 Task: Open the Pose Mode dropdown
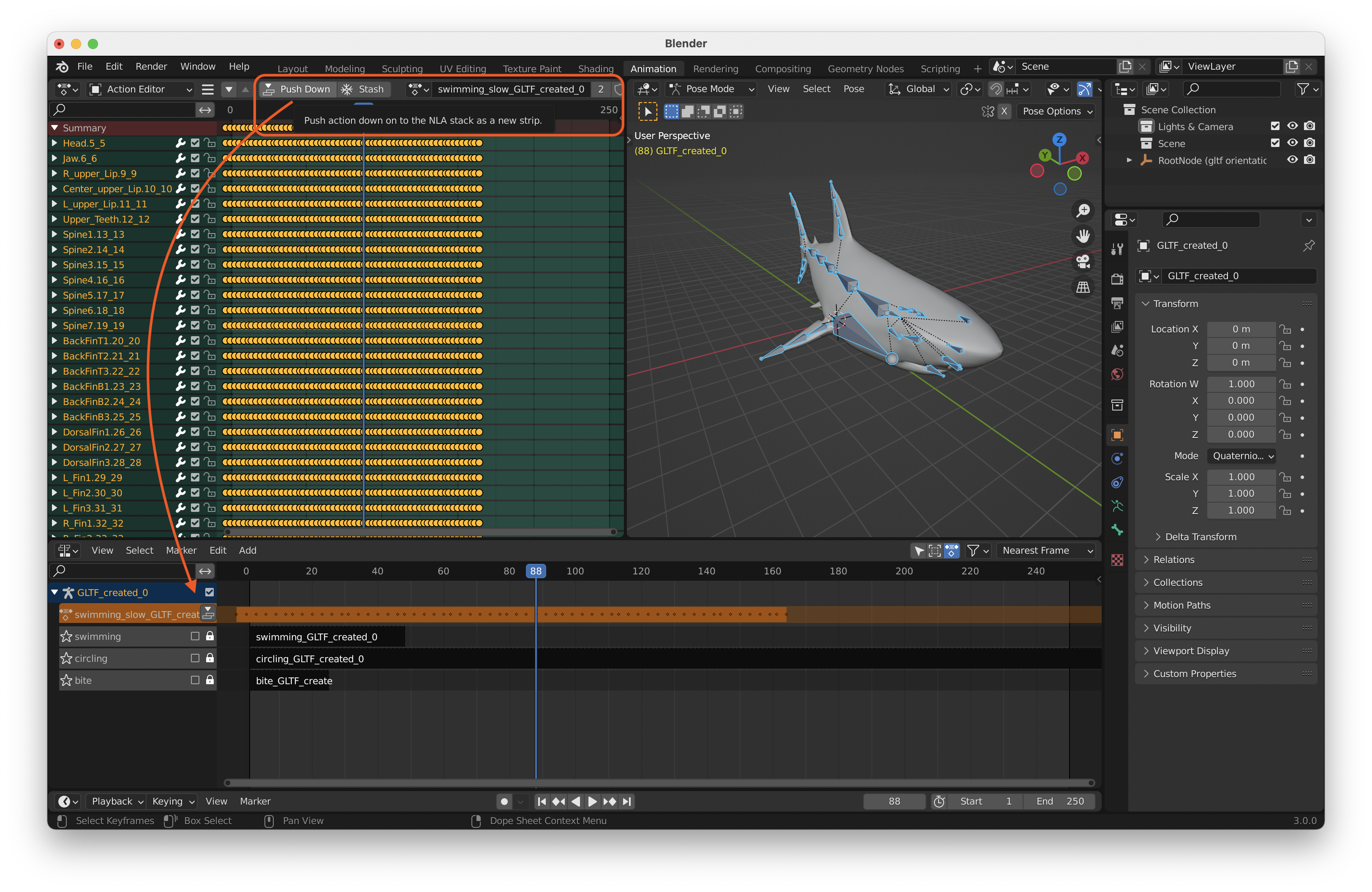pyautogui.click(x=711, y=89)
